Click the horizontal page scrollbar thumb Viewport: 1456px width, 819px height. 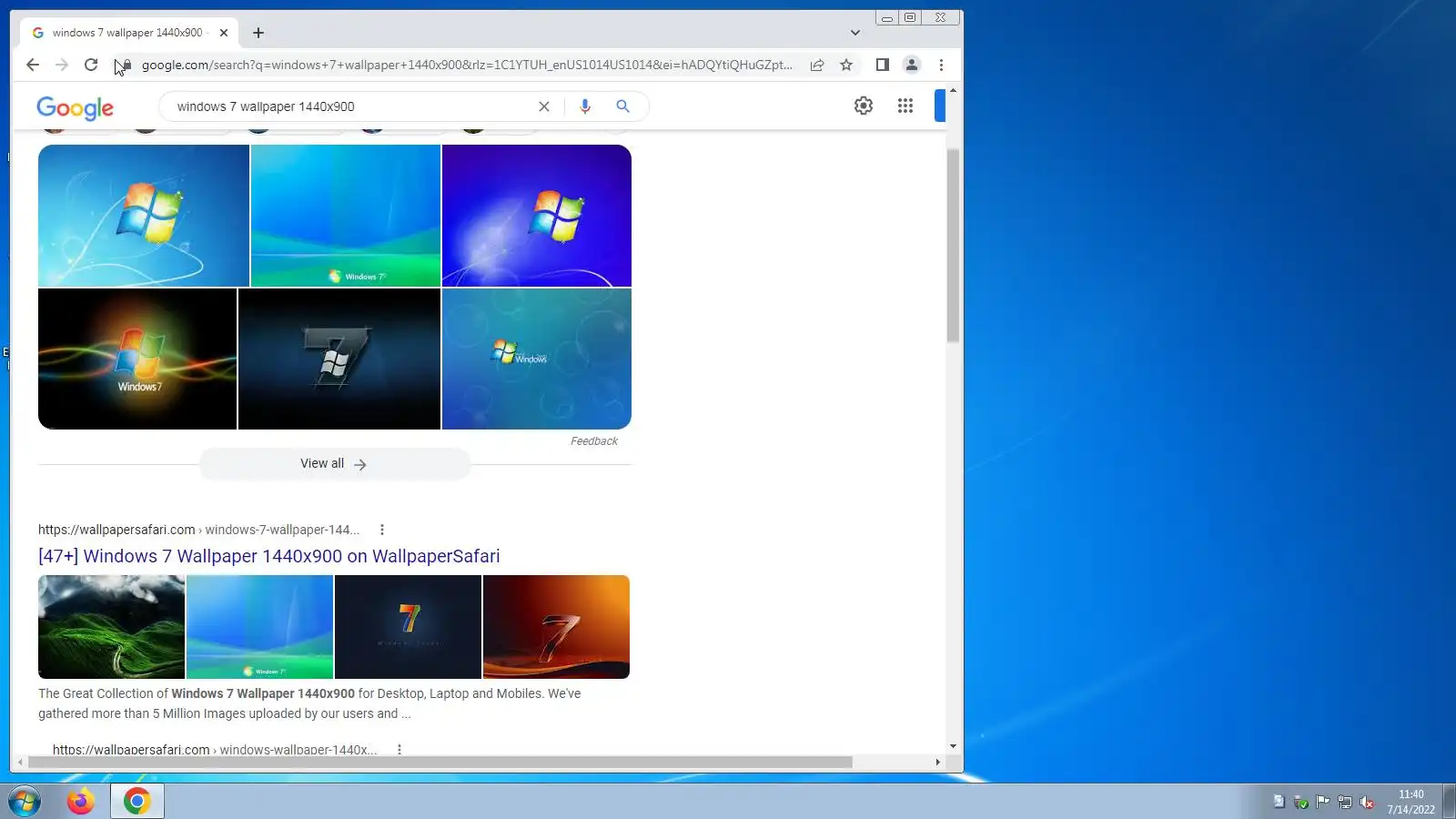pos(440,763)
